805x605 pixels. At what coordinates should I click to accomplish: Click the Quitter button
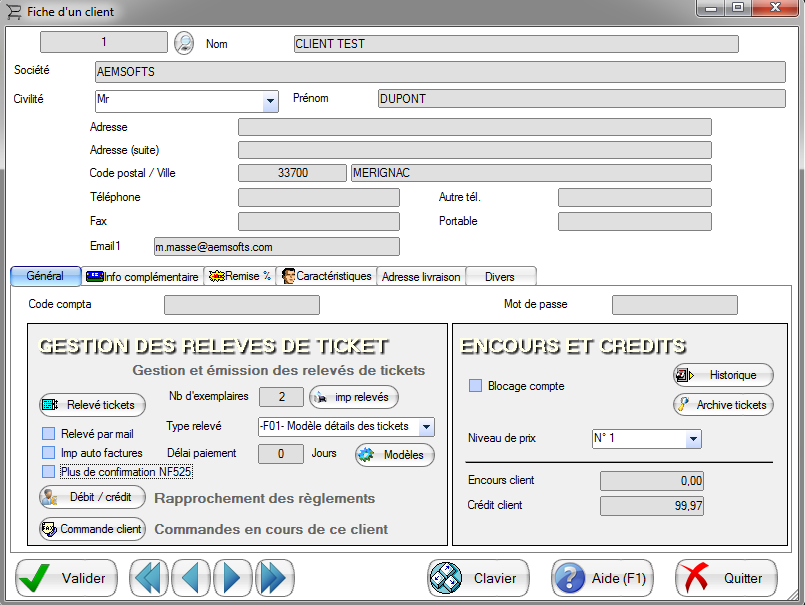[x=726, y=578]
